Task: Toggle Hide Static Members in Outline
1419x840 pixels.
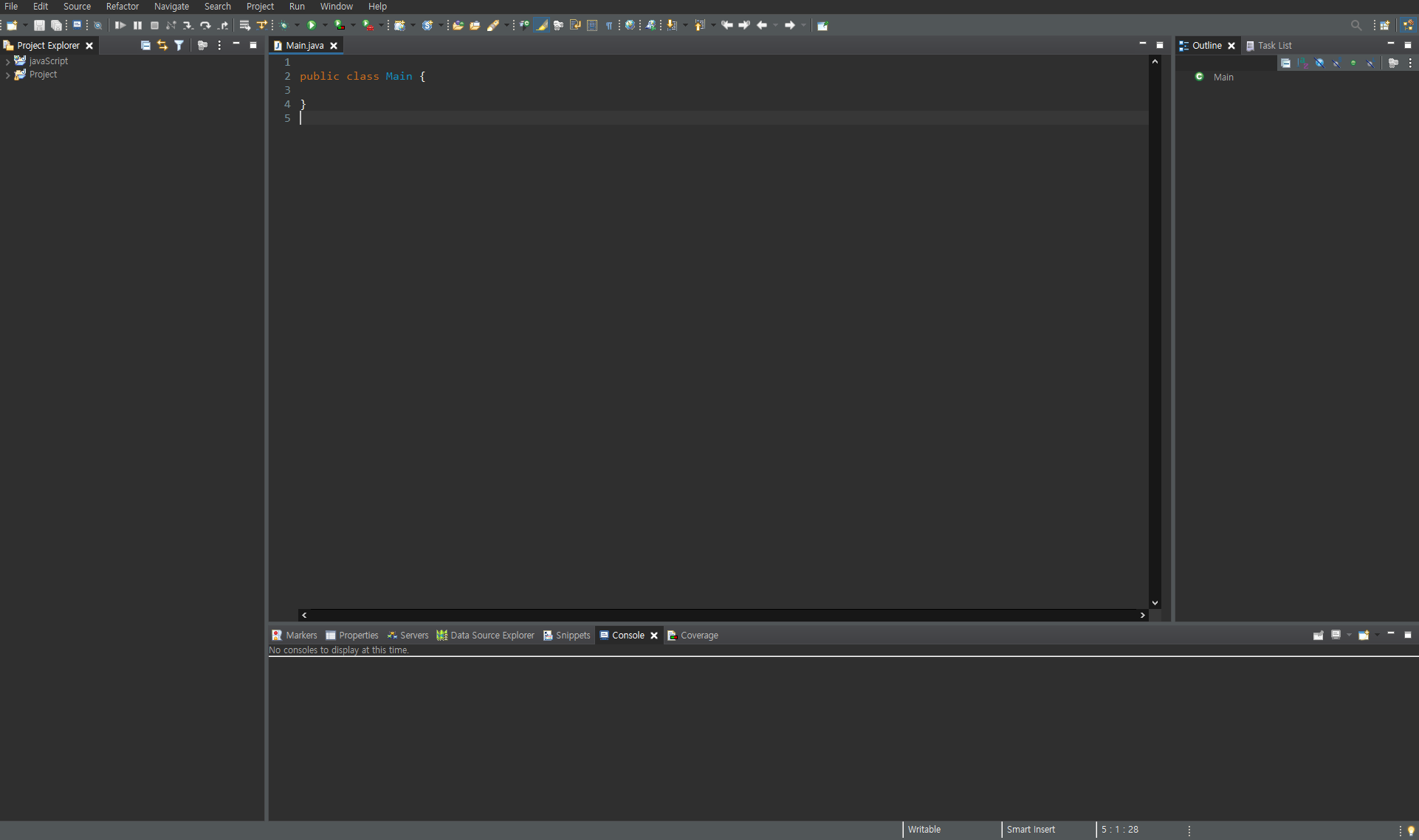Action: click(1336, 63)
